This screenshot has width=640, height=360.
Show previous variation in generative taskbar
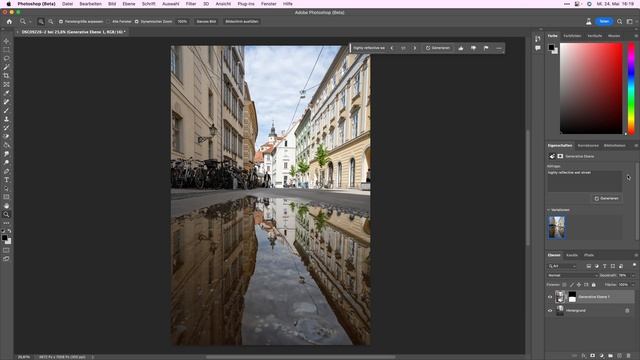pos(391,48)
